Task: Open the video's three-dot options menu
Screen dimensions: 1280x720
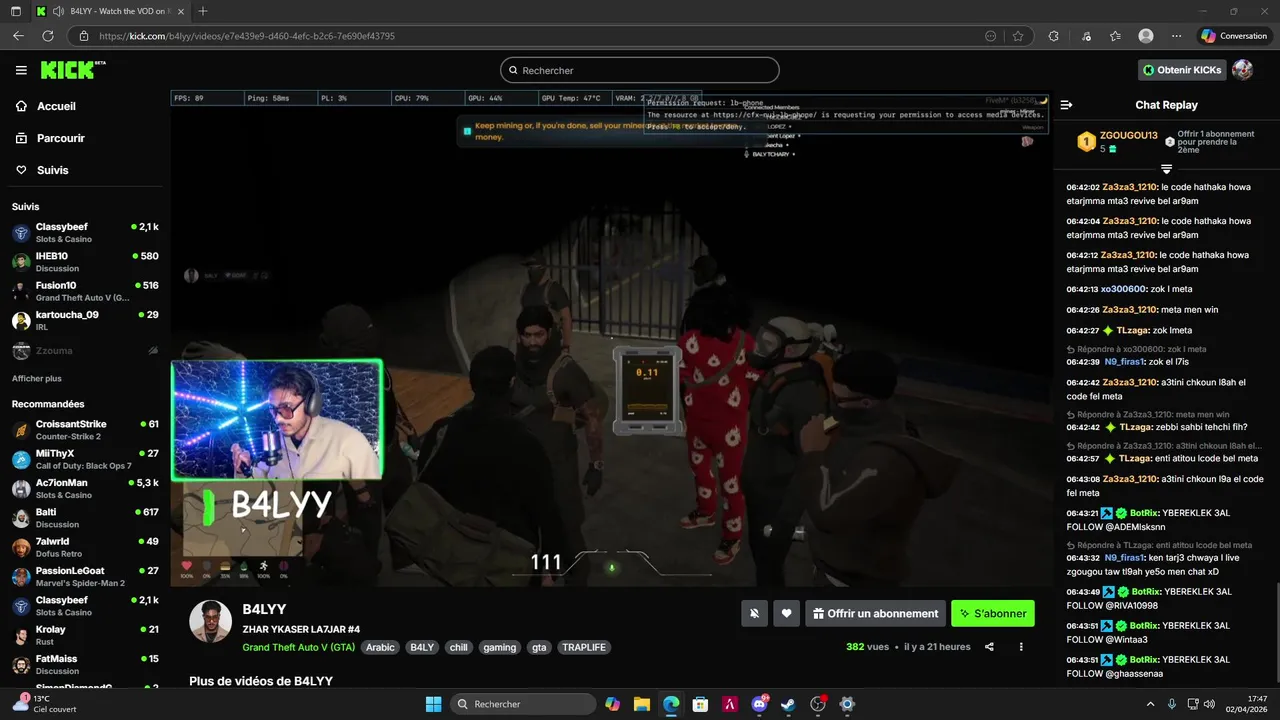Action: click(1021, 647)
